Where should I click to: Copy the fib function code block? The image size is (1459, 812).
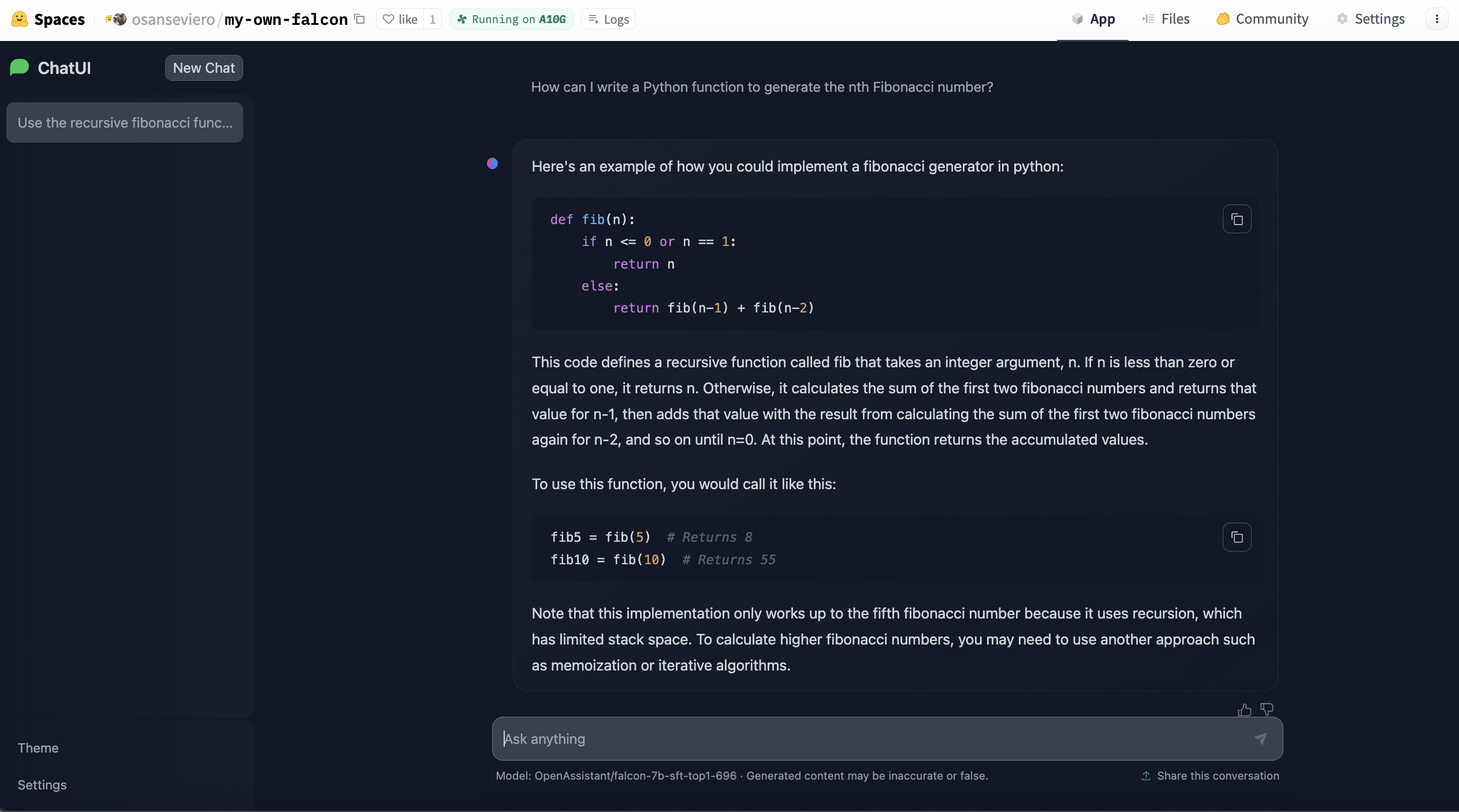[1237, 219]
